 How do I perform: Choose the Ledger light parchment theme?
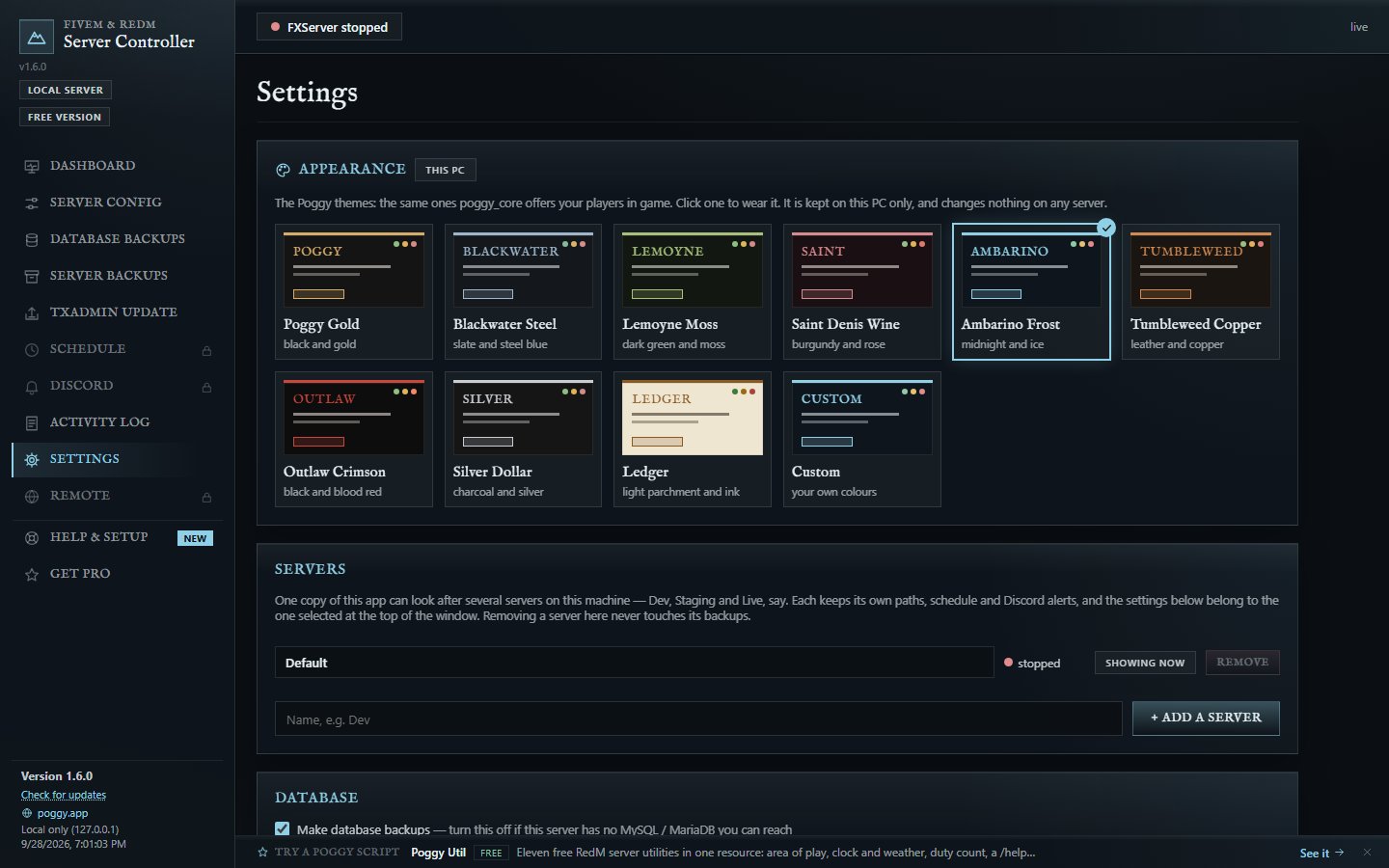(693, 439)
